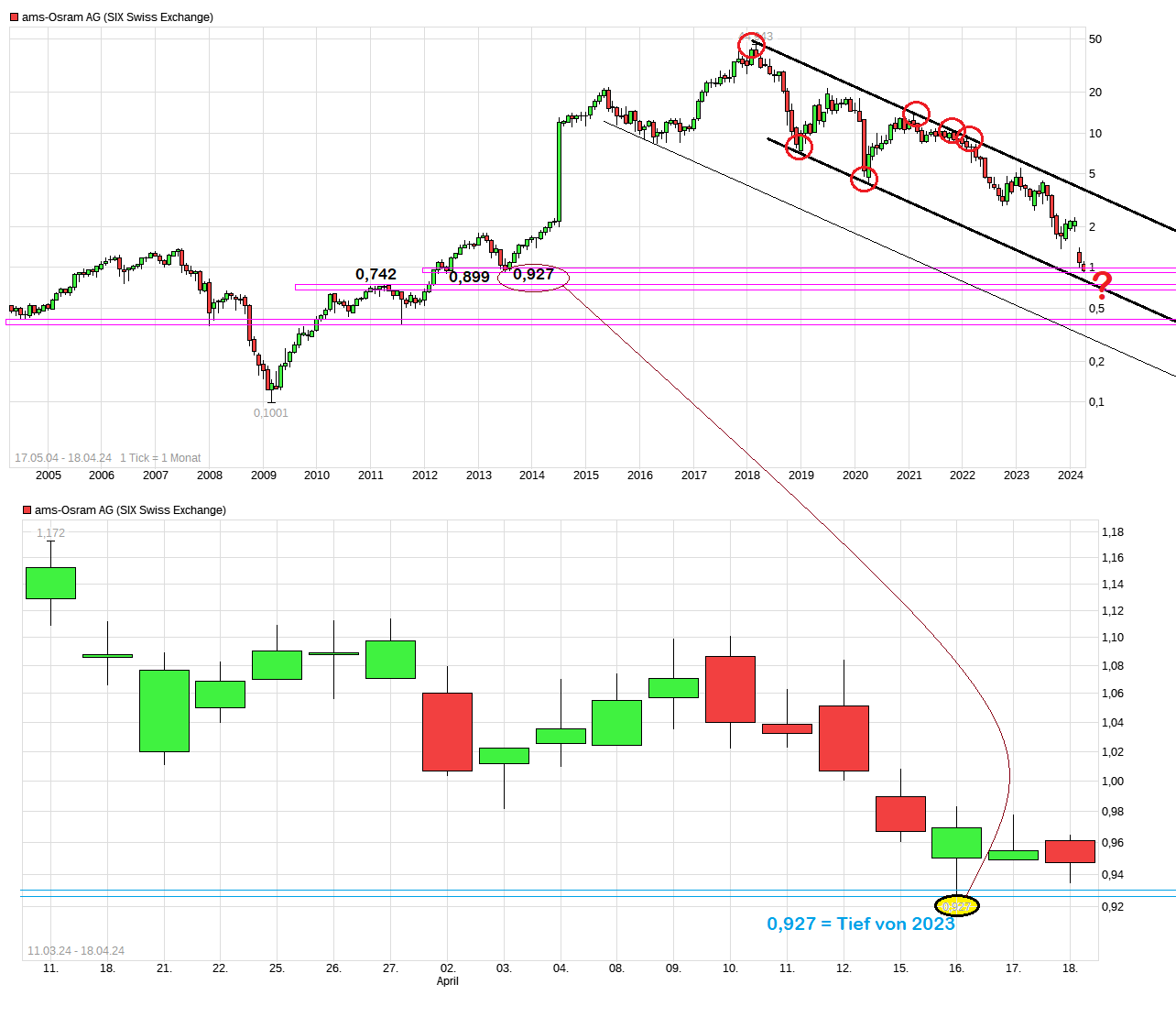Viewport: 1176px width, 1028px height.
Task: Click the 16. date label on the daily axis
Action: 956,968
